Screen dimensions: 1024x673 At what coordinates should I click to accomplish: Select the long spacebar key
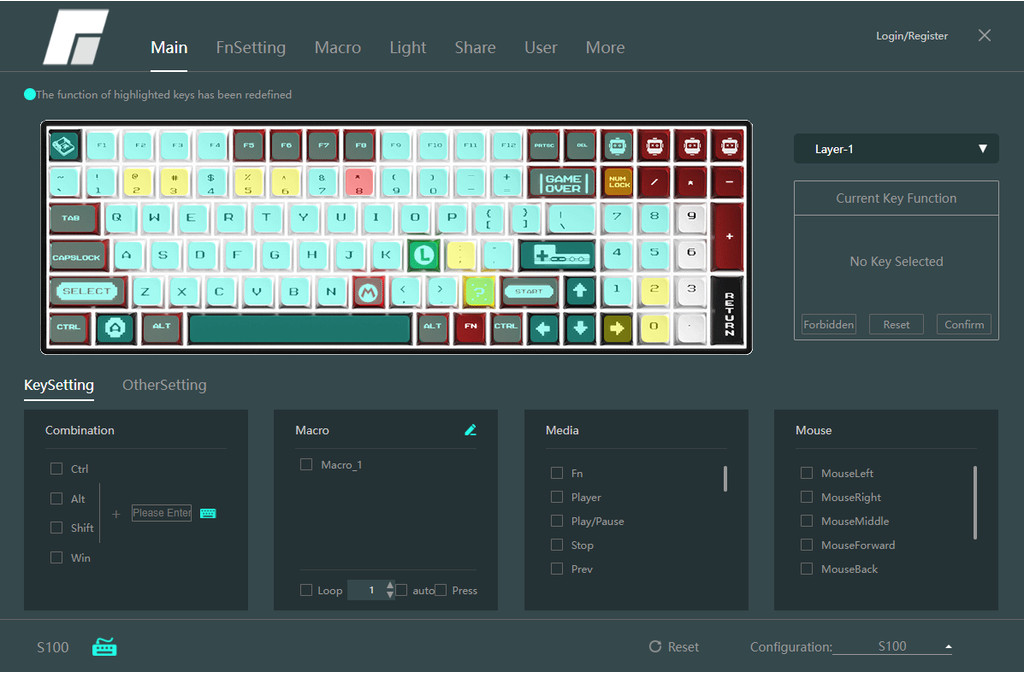tap(300, 328)
